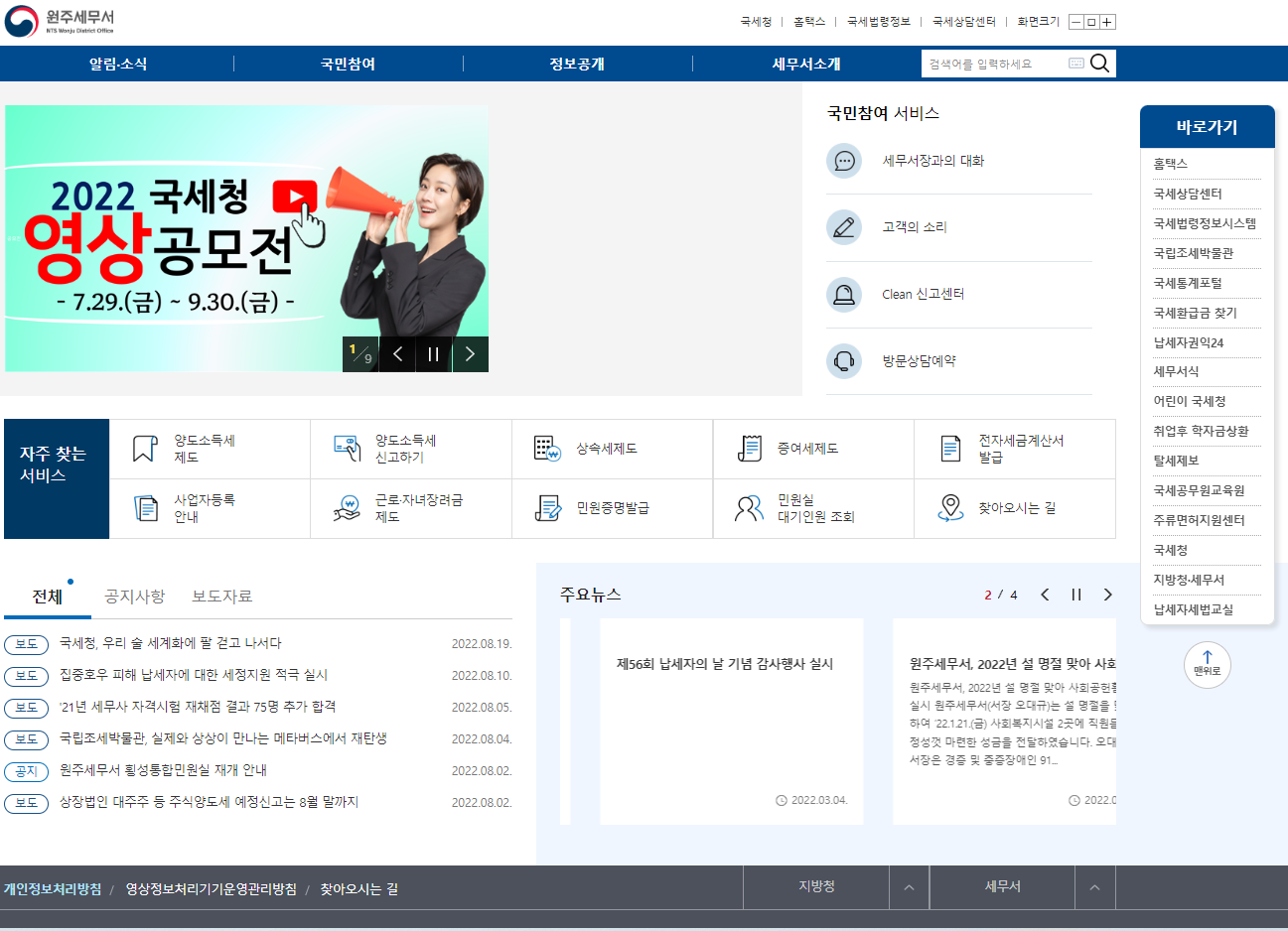Click the chevron beside 지방청
This screenshot has height=931, width=1288.
(909, 887)
